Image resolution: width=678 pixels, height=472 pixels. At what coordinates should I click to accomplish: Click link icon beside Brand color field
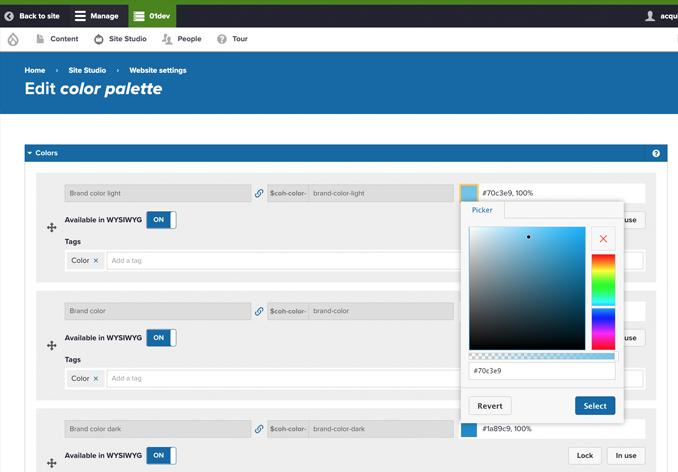259,311
